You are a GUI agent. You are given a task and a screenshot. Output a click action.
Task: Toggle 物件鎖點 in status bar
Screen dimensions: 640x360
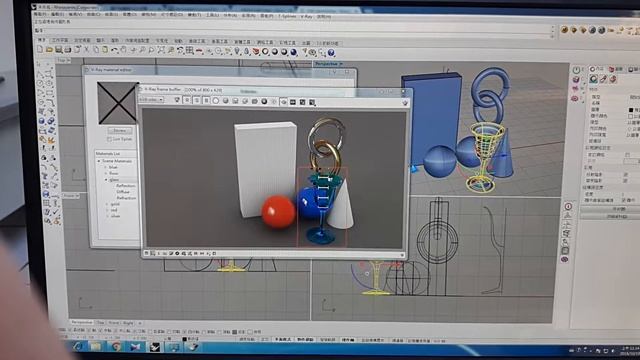pyautogui.click(x=305, y=340)
